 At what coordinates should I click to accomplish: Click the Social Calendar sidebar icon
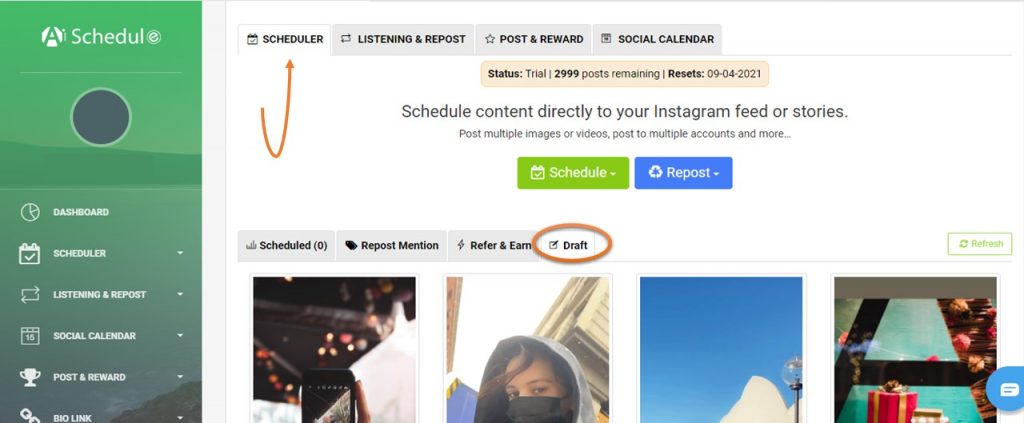pyautogui.click(x=30, y=336)
